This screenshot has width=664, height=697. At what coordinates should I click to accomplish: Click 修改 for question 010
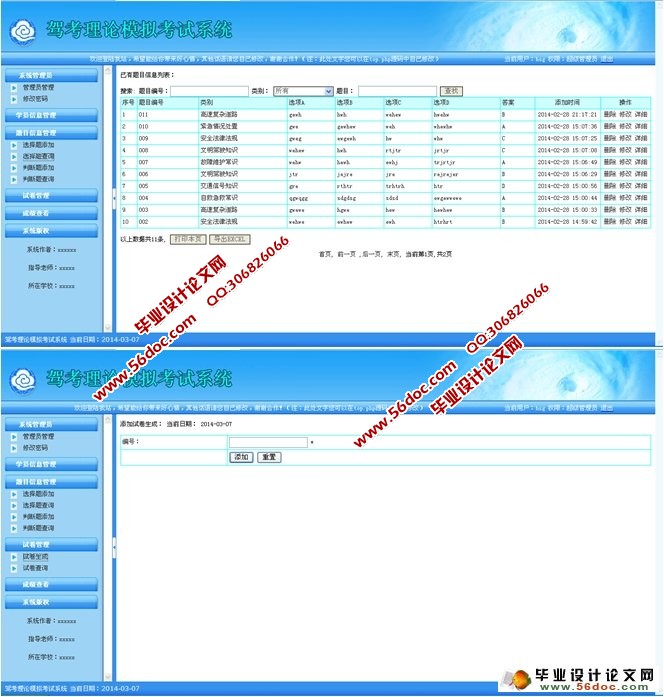(625, 127)
